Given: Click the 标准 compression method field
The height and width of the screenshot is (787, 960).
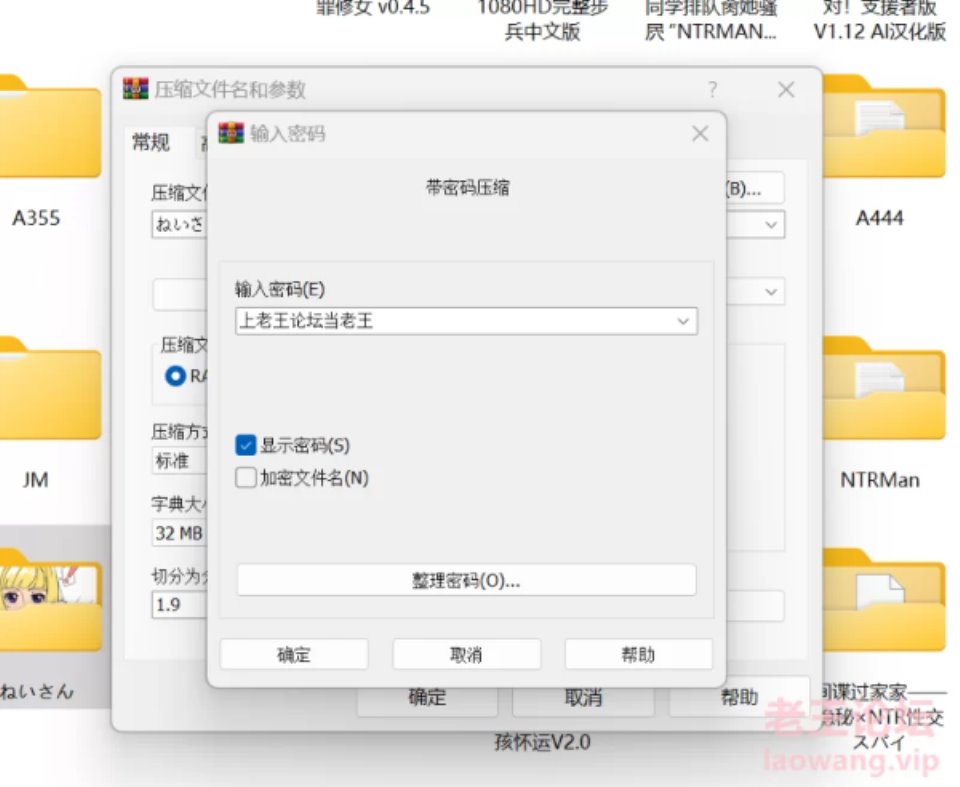Looking at the screenshot, I should (179, 461).
